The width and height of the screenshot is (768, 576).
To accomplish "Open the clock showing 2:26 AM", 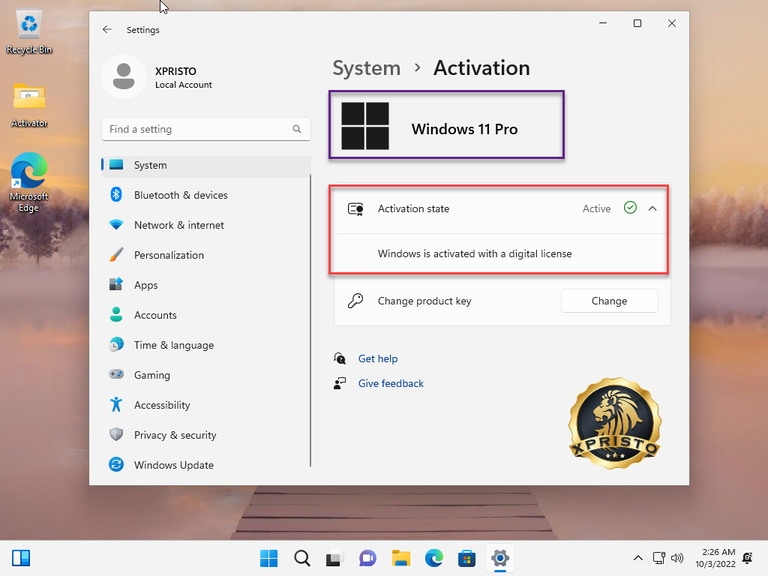I will pos(715,558).
